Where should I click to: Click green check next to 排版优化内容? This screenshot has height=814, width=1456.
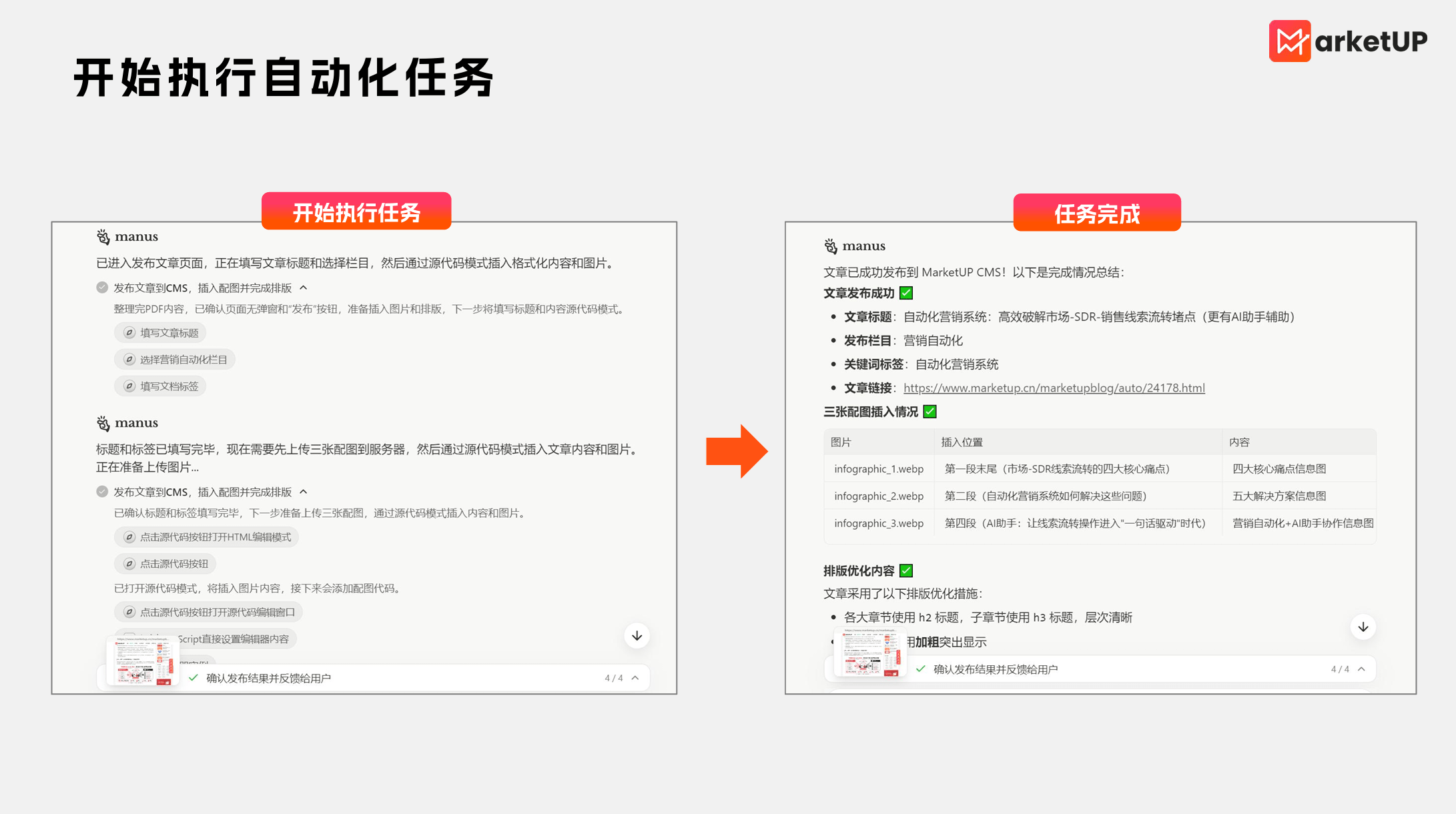(906, 570)
